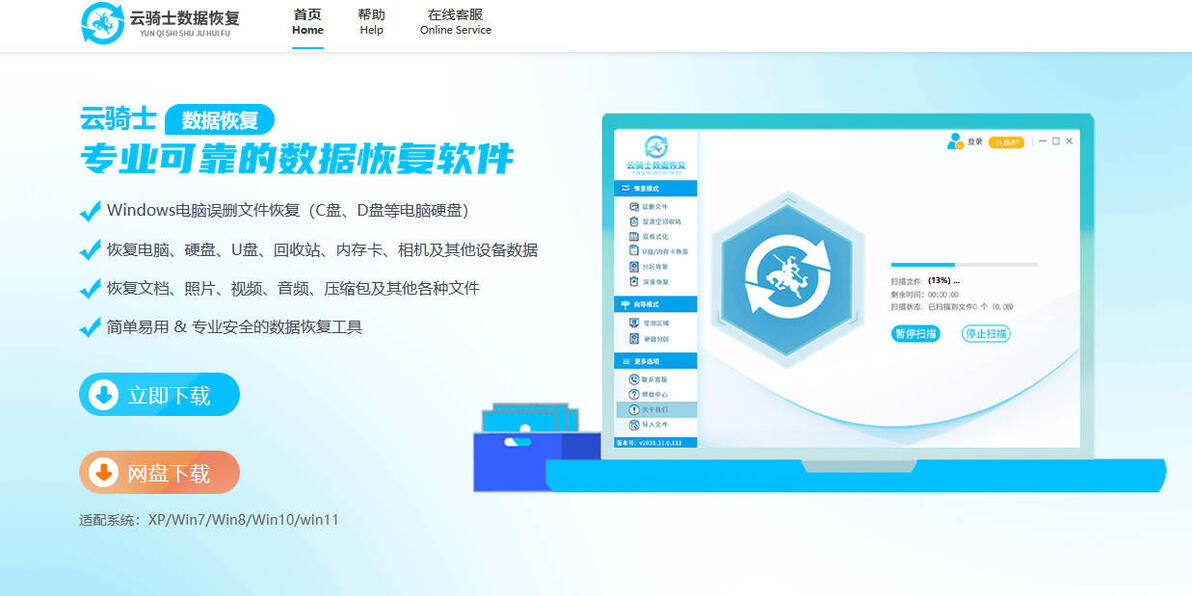Click the line 简单易用 & 专业安全的数据恢复工具
The image size is (1192, 596).
pos(235,327)
